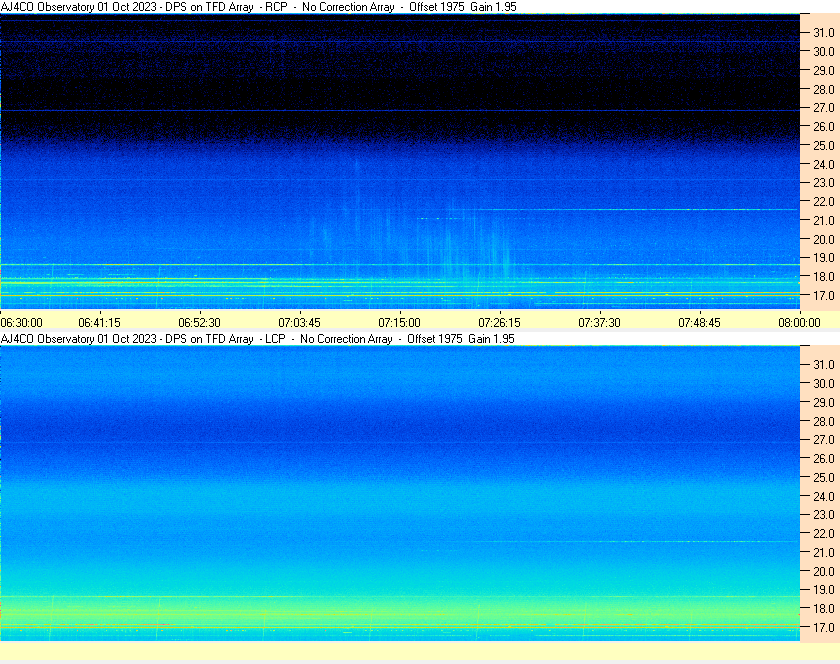Screen dimensions: 840x664
Task: Pick the 21.0 frequency label on LCP axis
Action: [x=824, y=552]
